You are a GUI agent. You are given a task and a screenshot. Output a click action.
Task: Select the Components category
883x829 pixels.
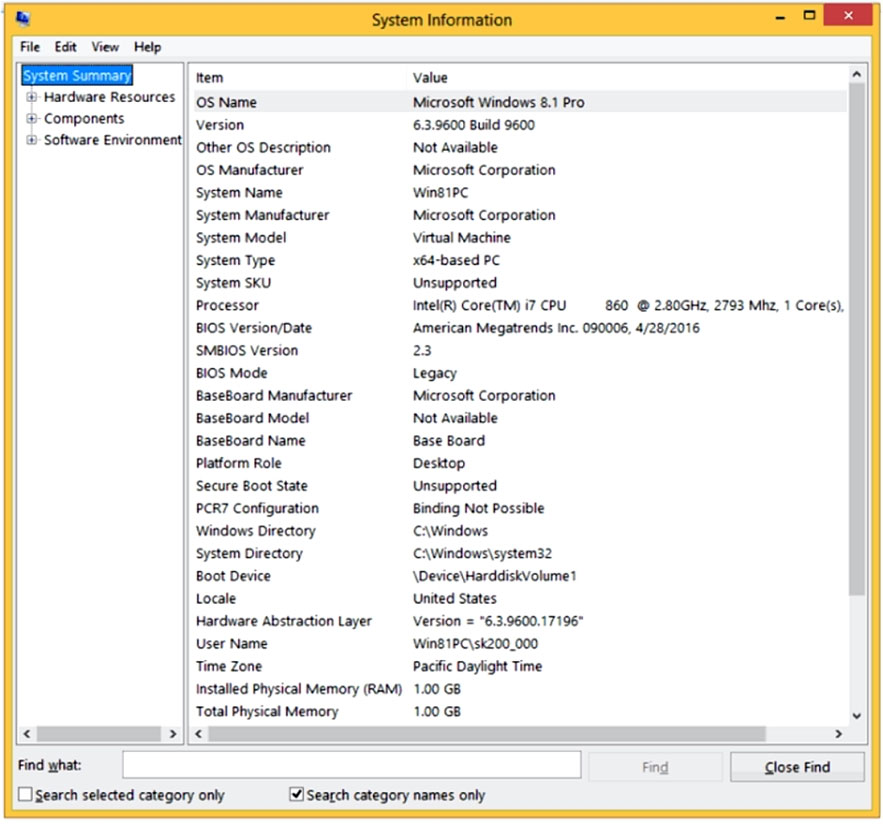84,118
